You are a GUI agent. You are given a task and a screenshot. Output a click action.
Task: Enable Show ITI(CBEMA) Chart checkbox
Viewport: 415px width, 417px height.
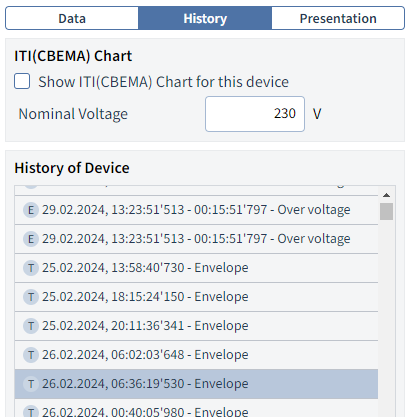22,81
